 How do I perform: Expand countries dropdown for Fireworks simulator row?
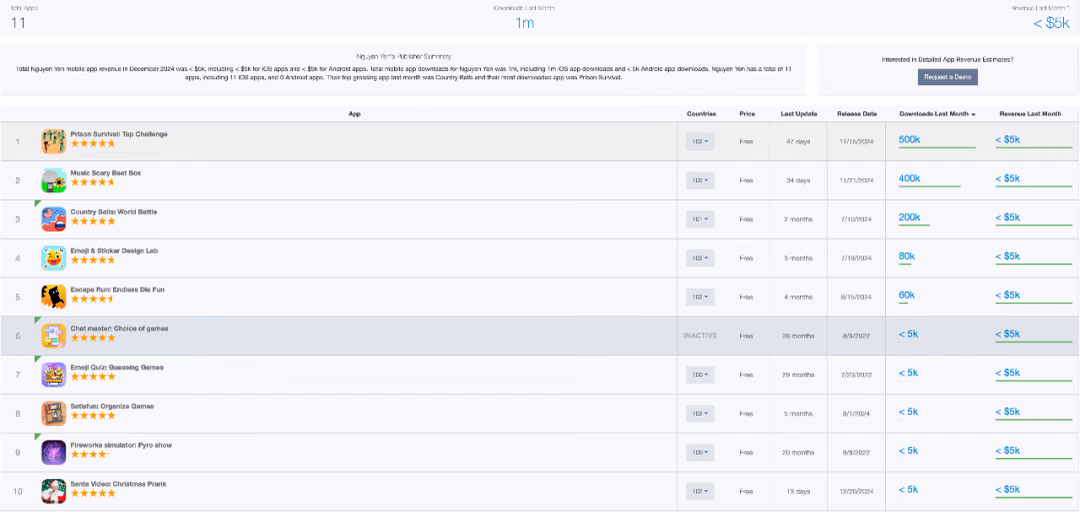point(700,453)
